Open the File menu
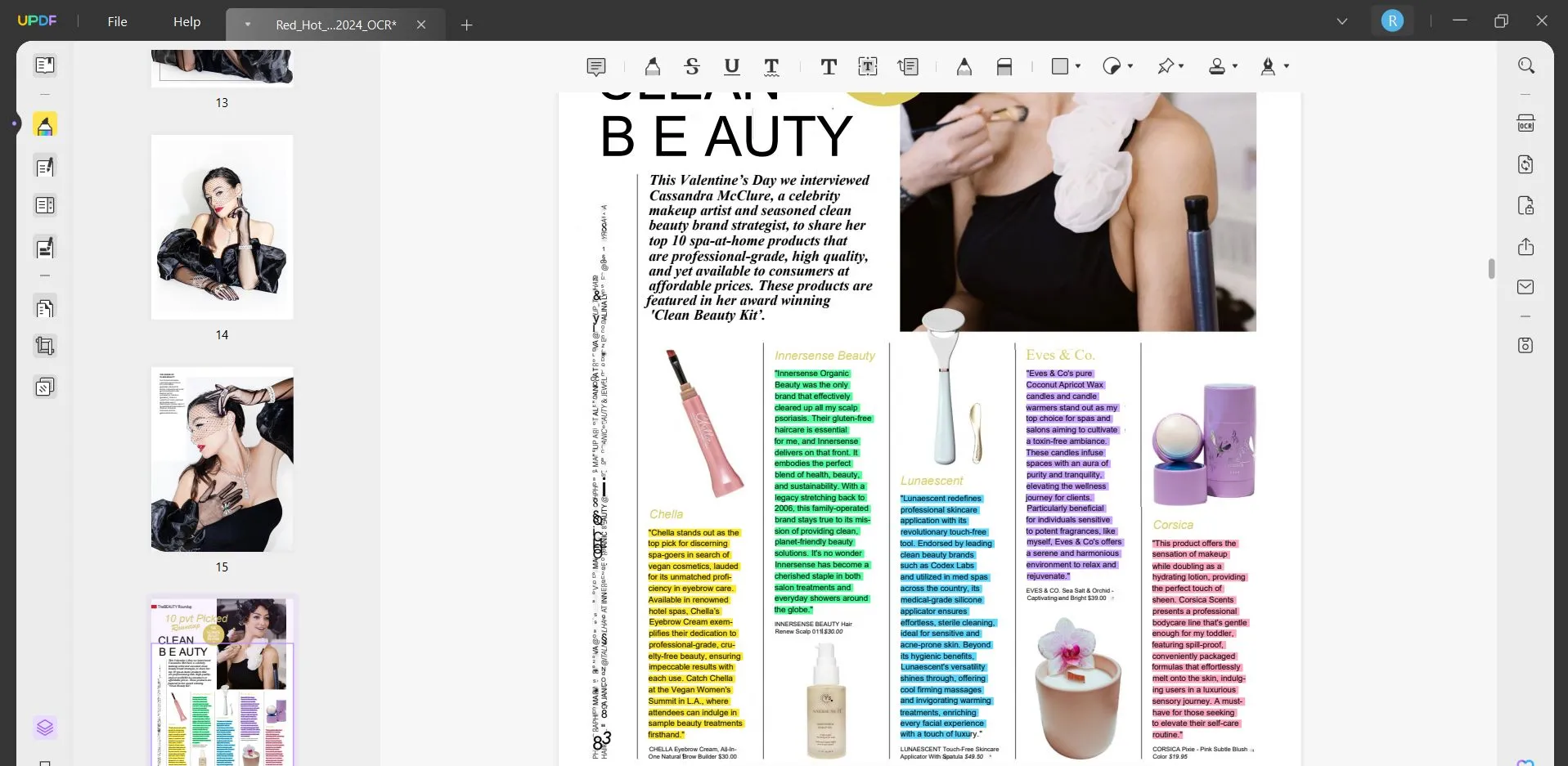 coord(118,22)
